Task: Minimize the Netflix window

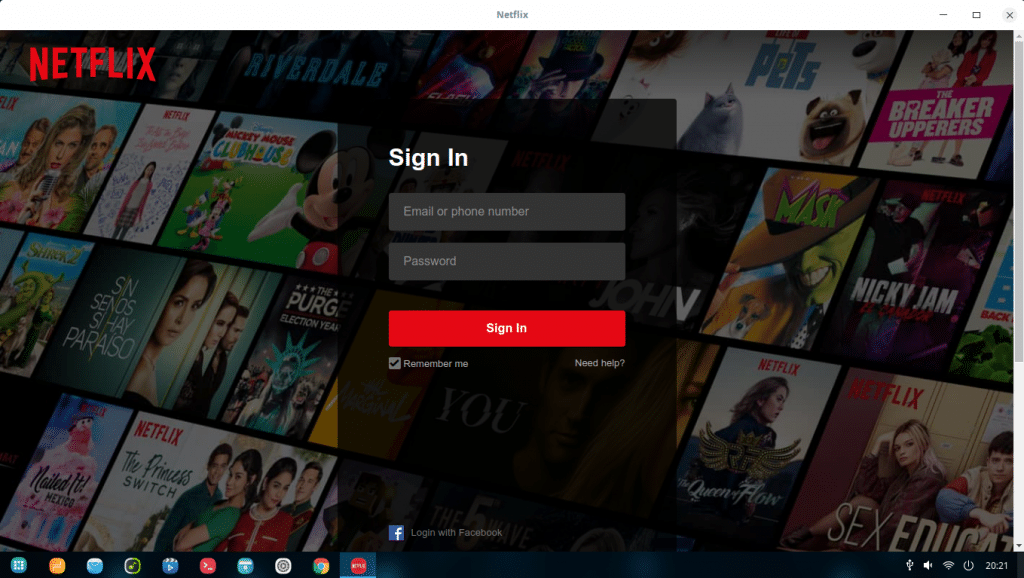Action: click(x=943, y=14)
